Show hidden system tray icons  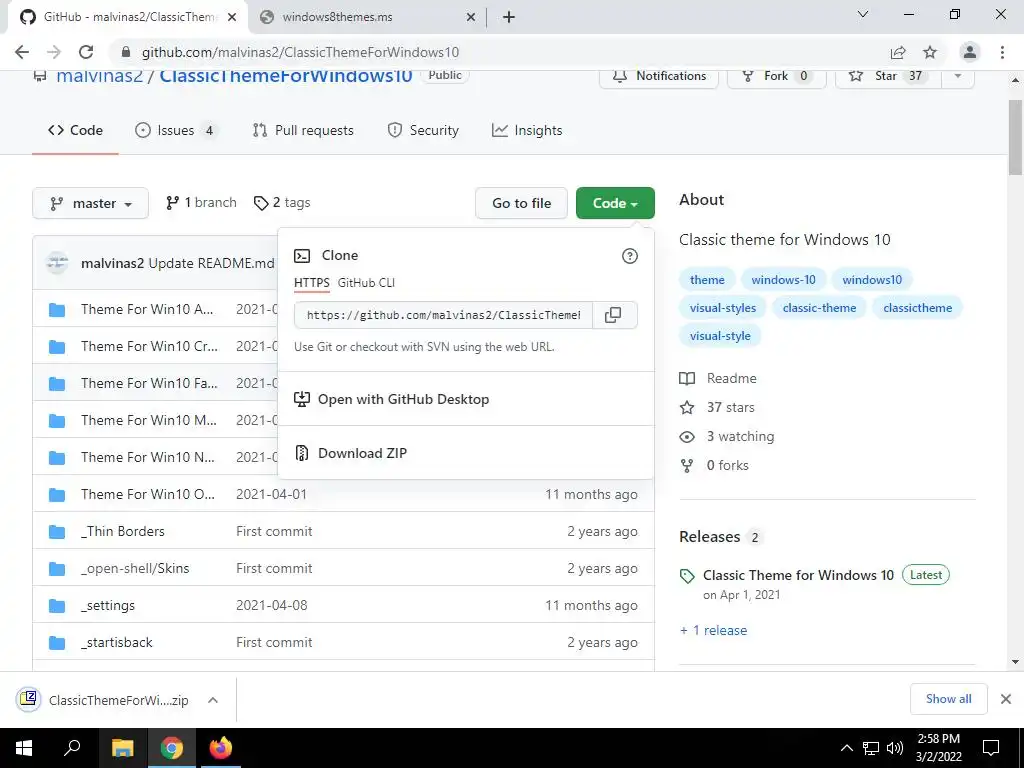click(x=846, y=748)
